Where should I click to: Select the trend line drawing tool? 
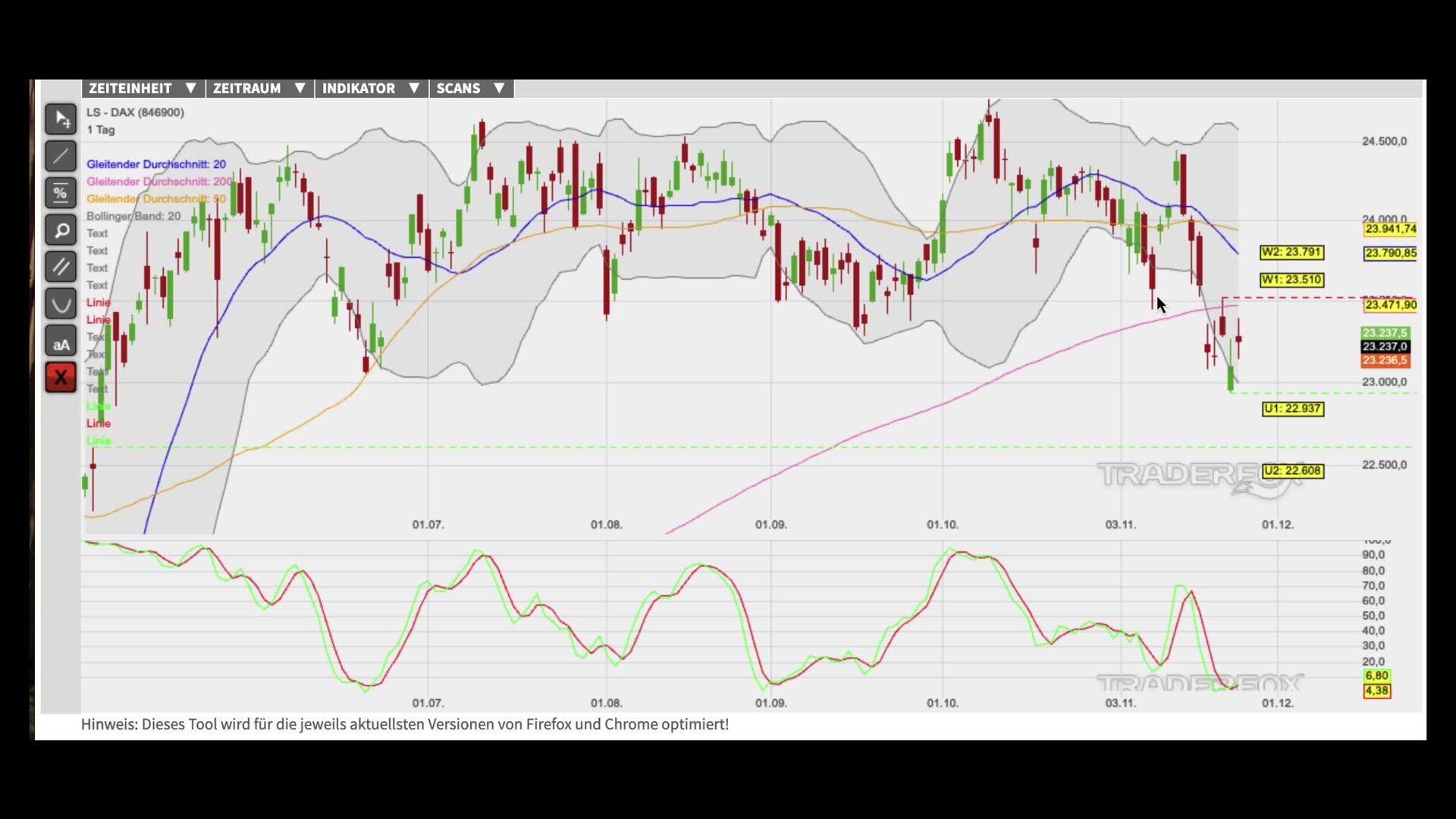pyautogui.click(x=61, y=156)
